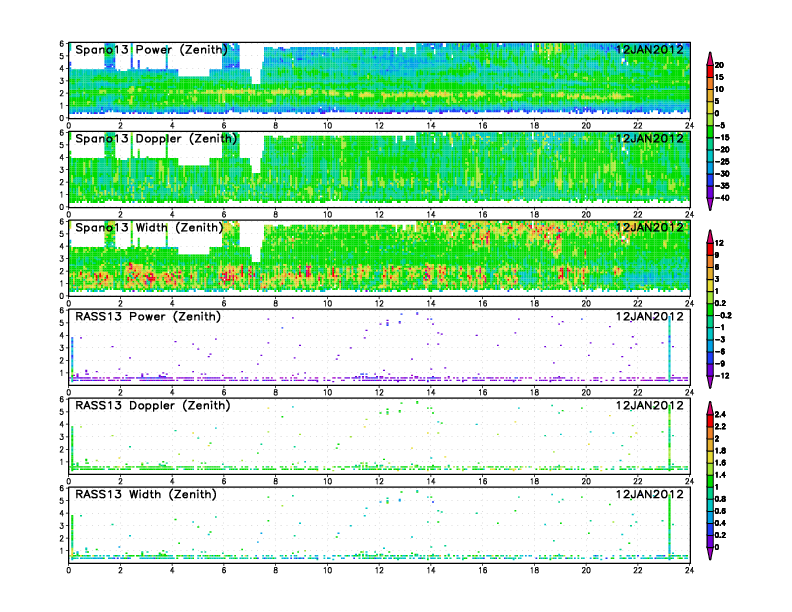The image size is (792, 612).
Task: Click the "-0.2" label on the middle color bar
Action: click(723, 316)
